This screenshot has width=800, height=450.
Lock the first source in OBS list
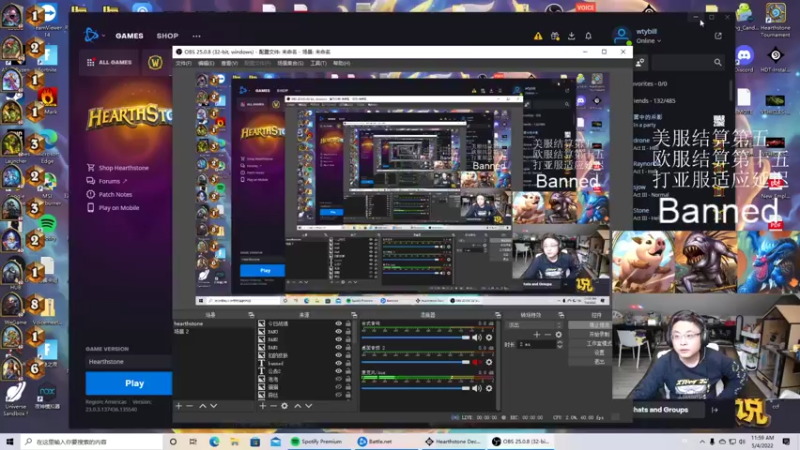348,323
